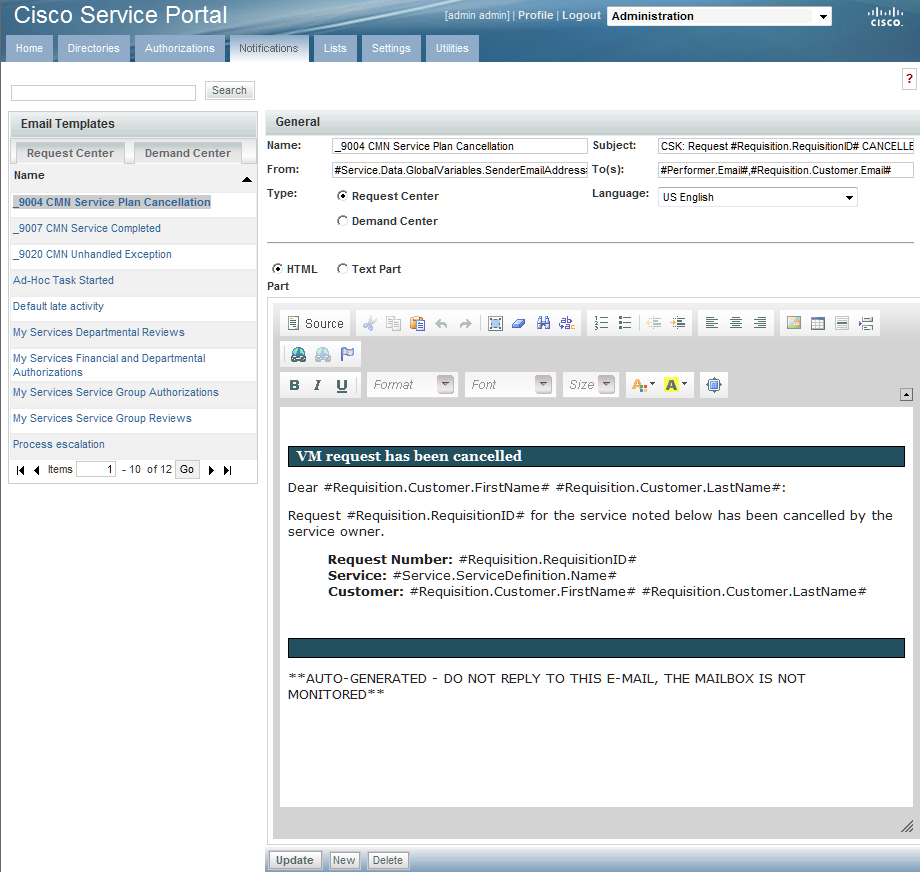Undo the last edit
This screenshot has height=872, width=920.
(441, 323)
